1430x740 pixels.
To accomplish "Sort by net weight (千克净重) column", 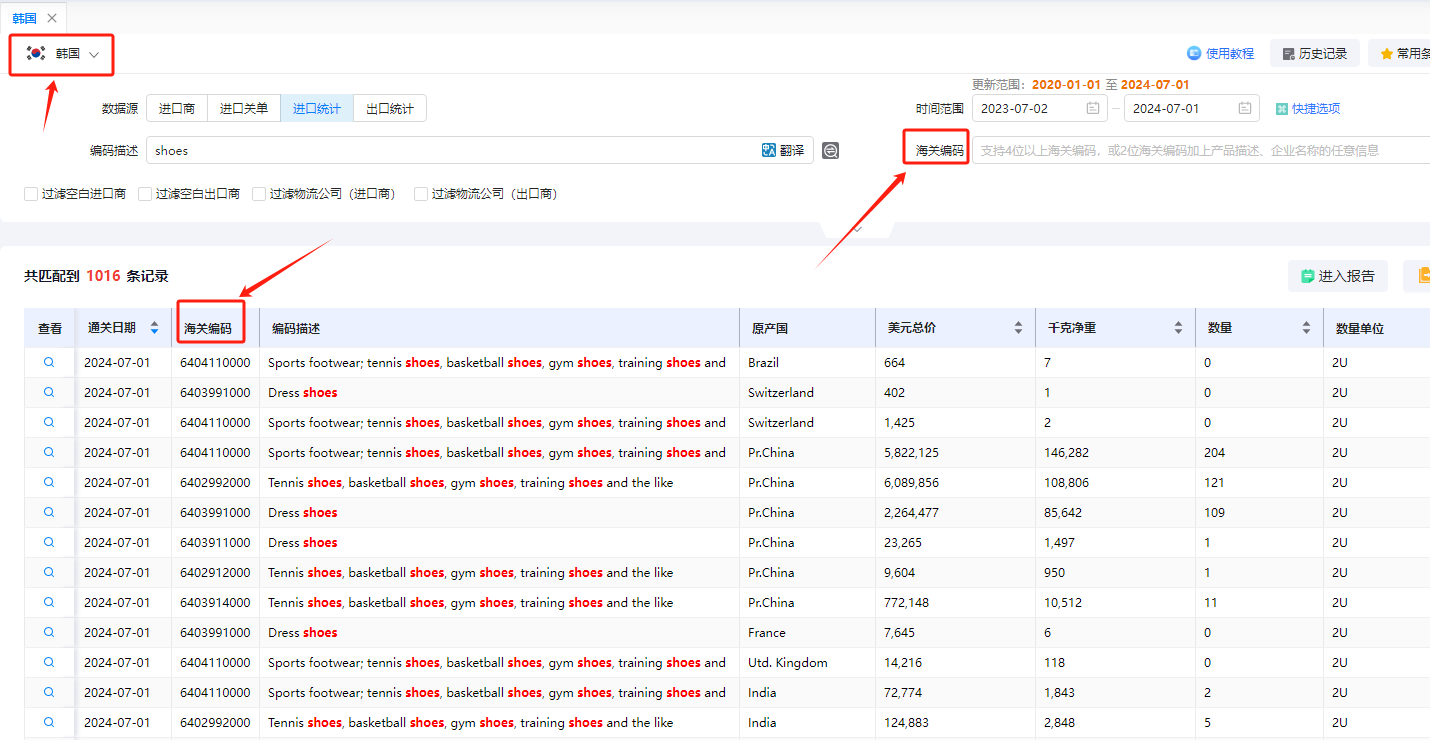I will click(1178, 328).
